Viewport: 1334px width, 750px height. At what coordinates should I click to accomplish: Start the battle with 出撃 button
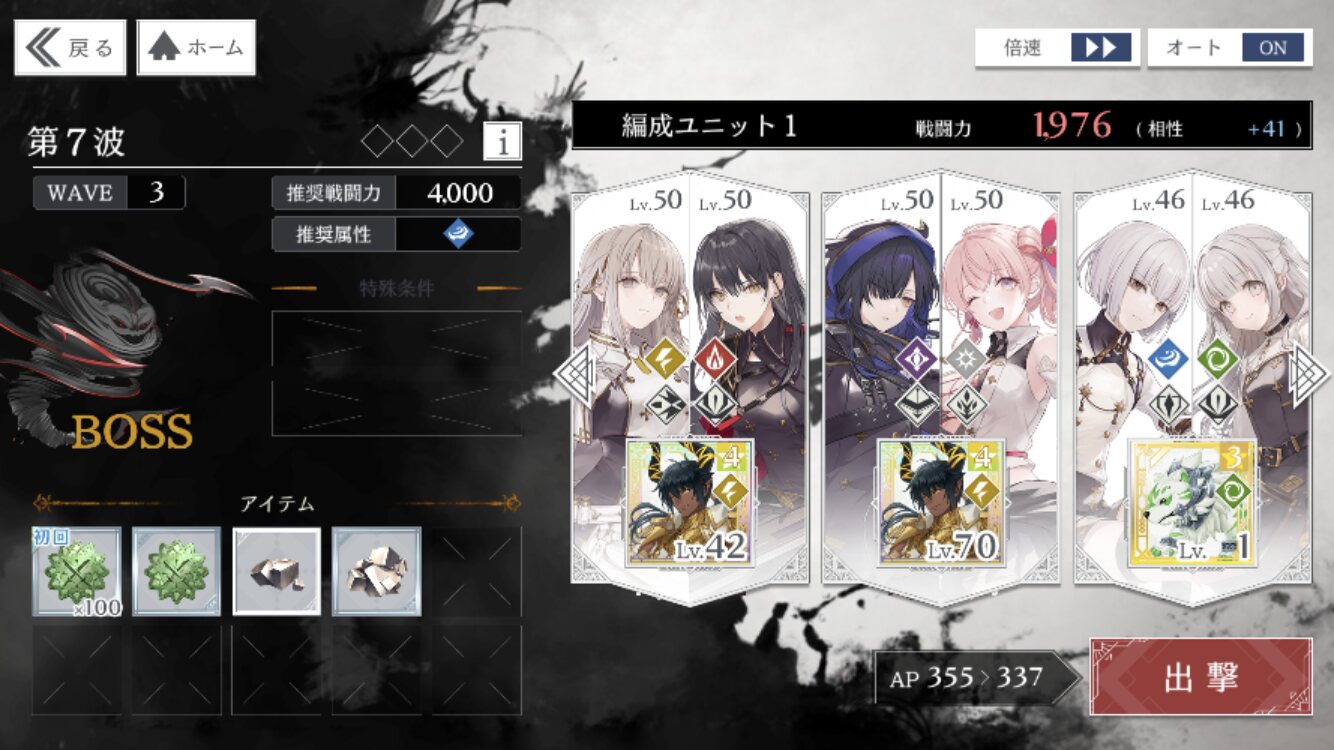(x=1201, y=677)
